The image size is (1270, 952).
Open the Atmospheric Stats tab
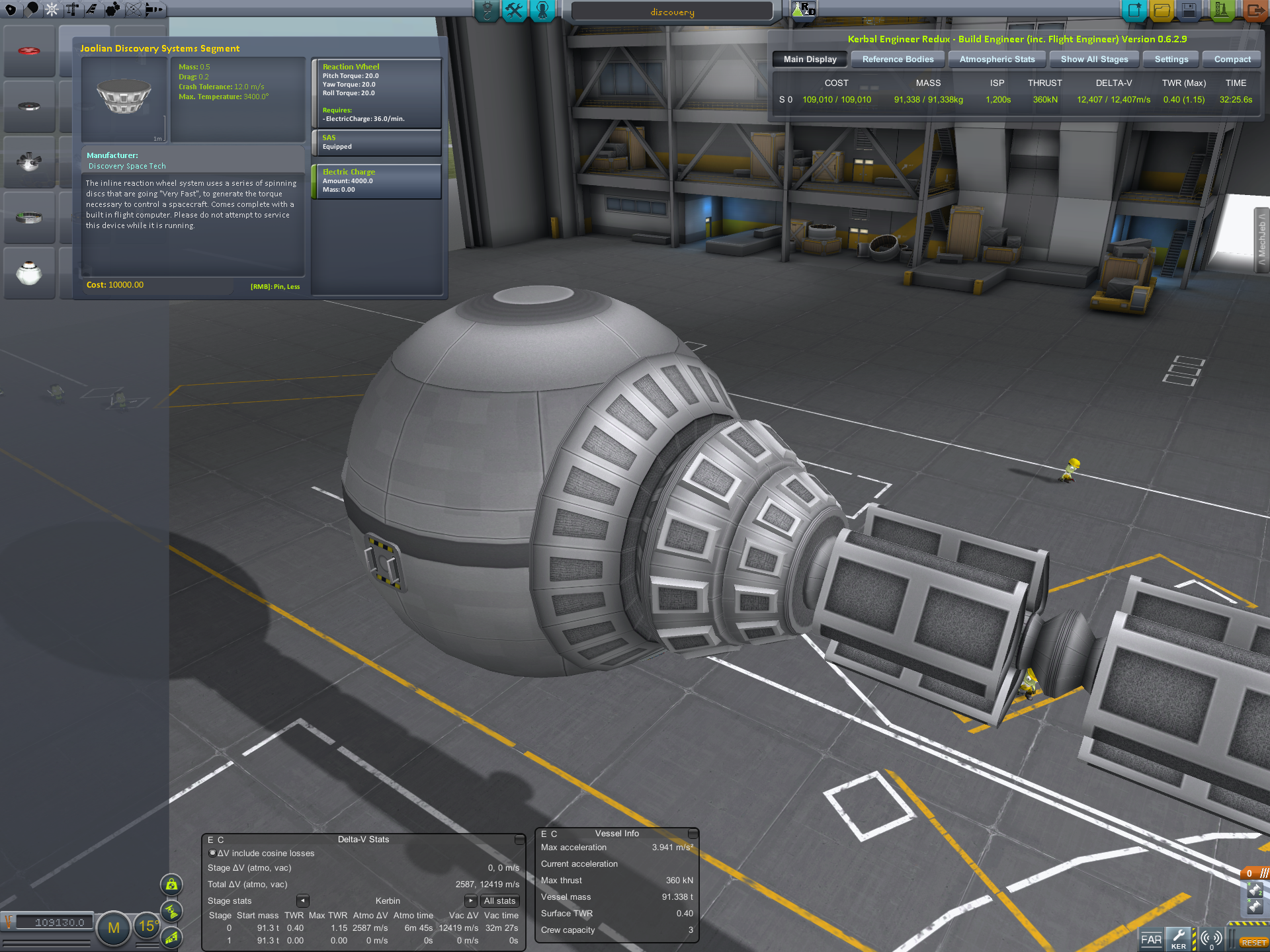tap(997, 59)
